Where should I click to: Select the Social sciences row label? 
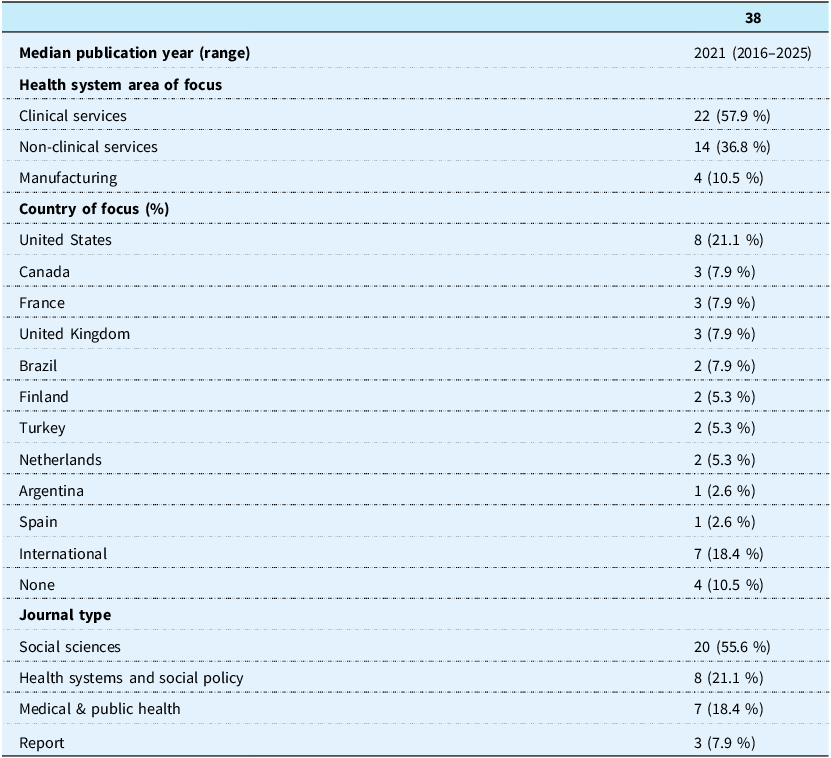[x=70, y=647]
